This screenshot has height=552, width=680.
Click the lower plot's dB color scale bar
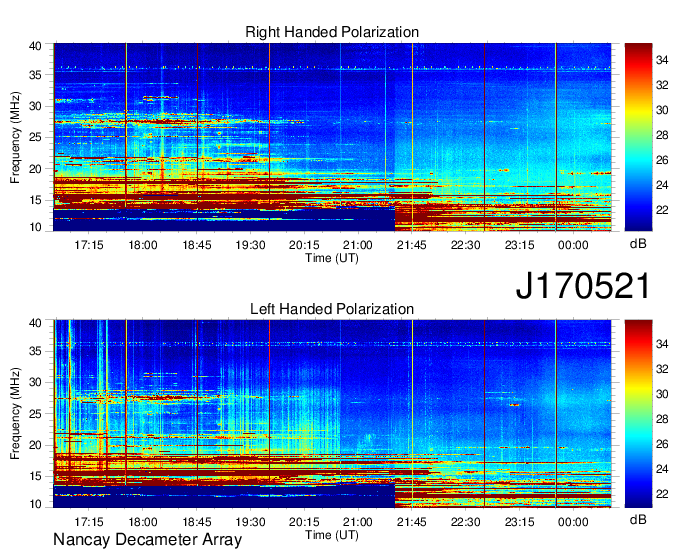[638, 414]
